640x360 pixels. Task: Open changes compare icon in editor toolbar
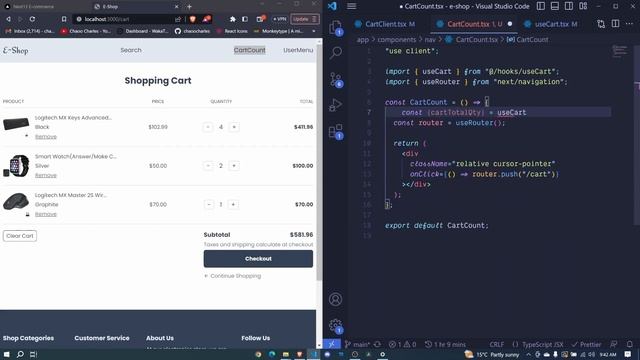point(601,24)
